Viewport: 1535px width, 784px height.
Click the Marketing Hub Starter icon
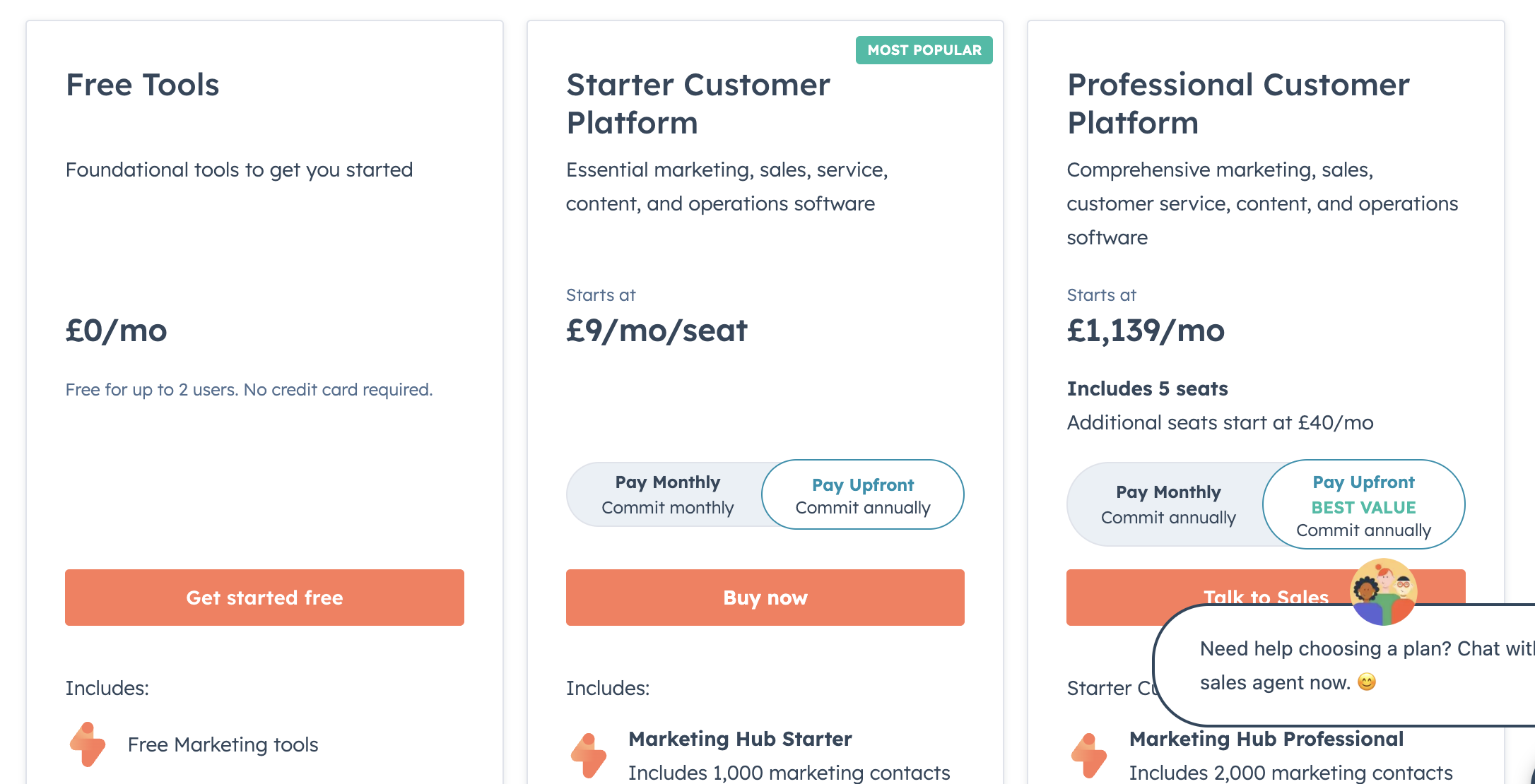click(589, 756)
